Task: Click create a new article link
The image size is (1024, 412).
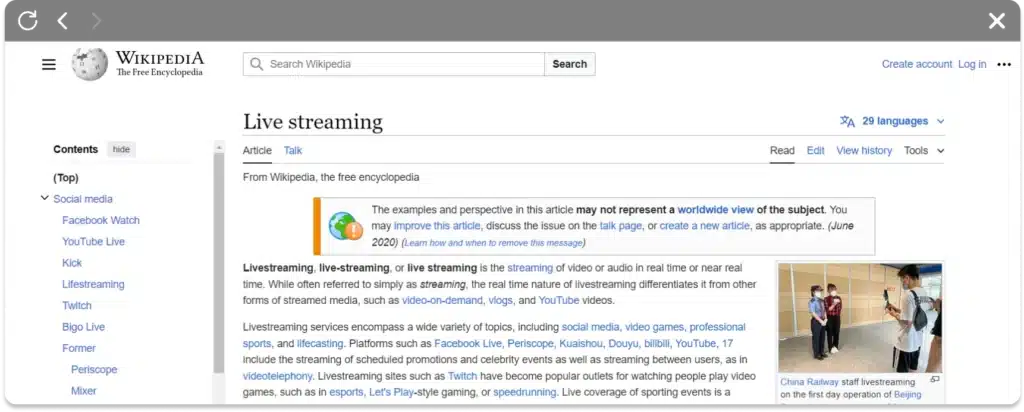Action: [x=704, y=226]
